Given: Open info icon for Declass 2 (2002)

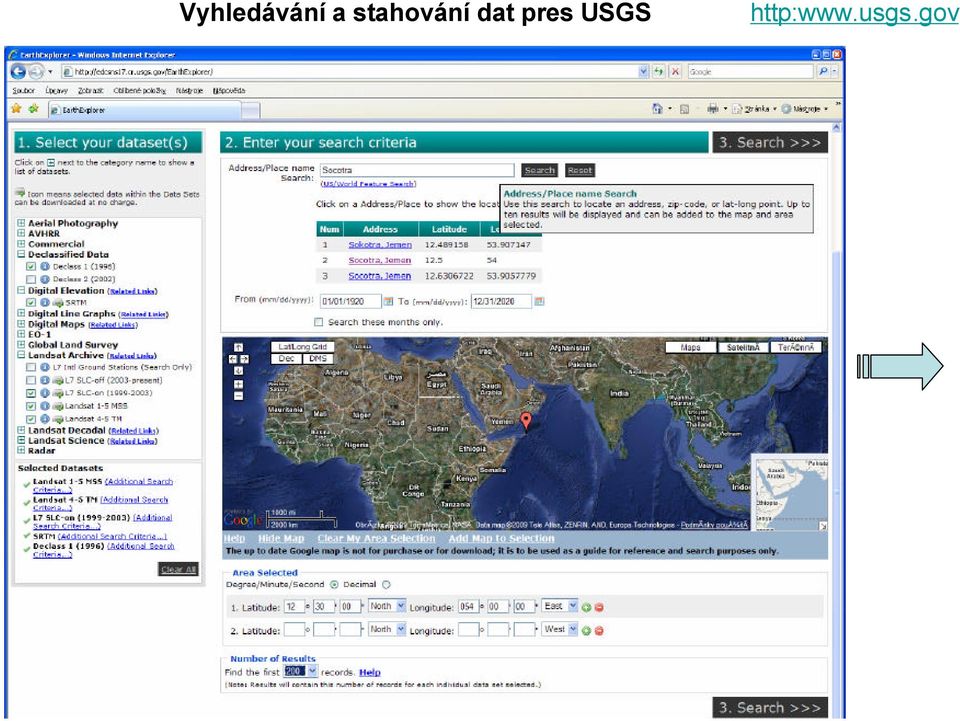Looking at the screenshot, I should coord(45,279).
